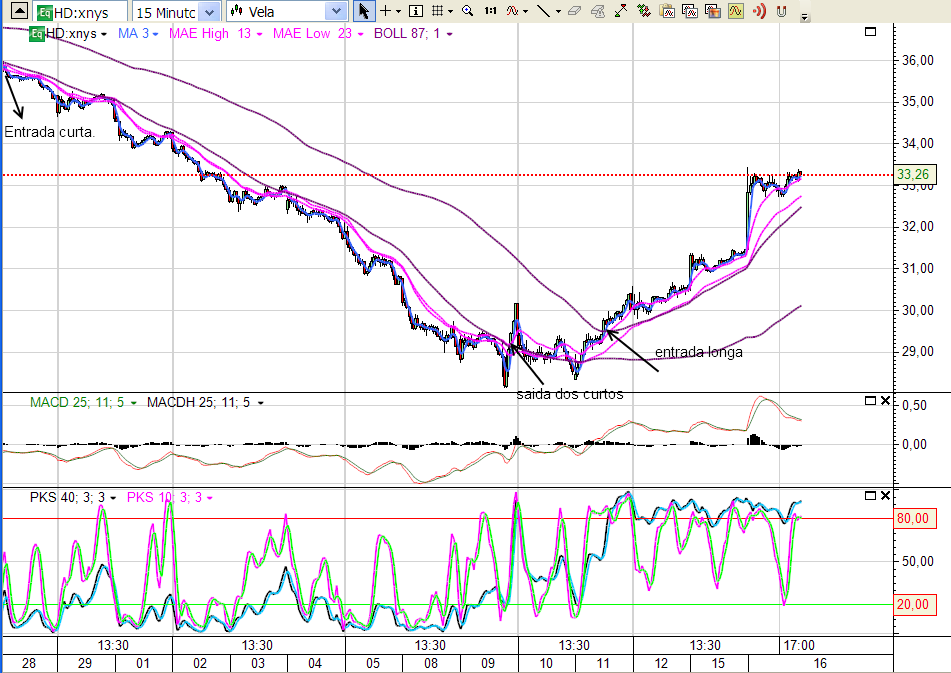Maximize the main price chart panel
951x673 pixels.
click(870, 32)
